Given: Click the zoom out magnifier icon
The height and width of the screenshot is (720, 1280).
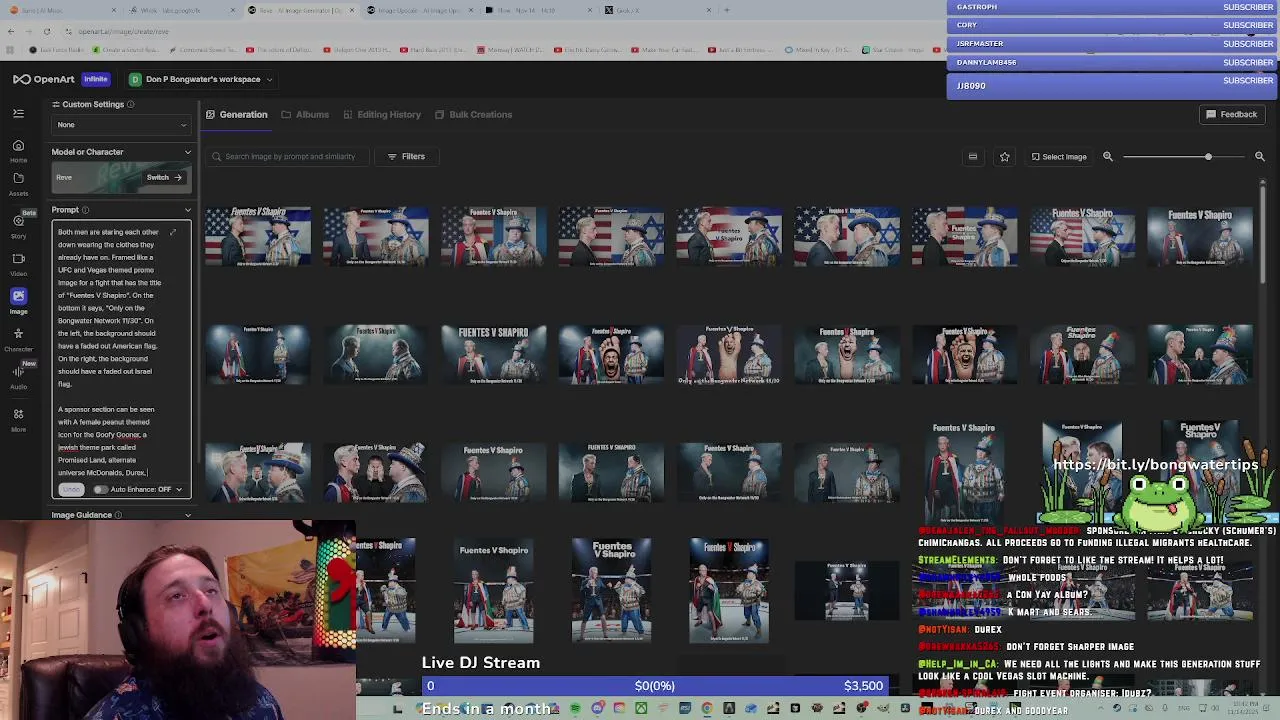Looking at the screenshot, I should point(1108,156).
